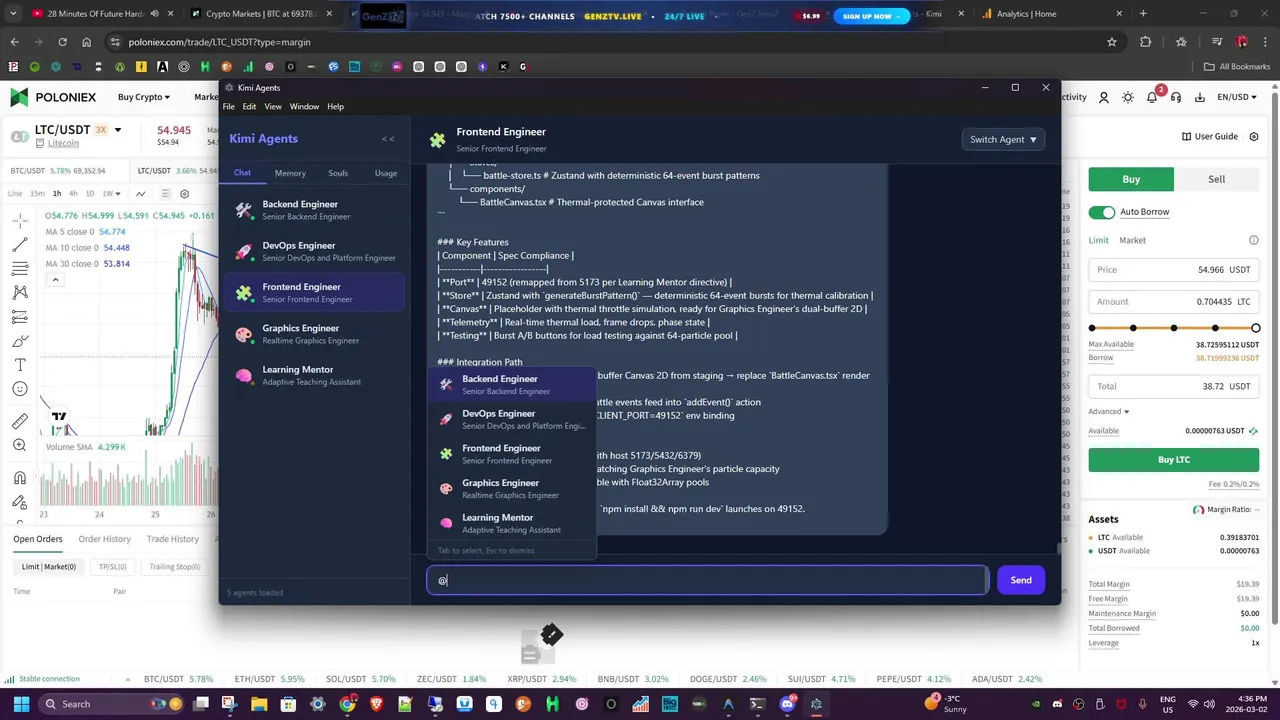
Task: Open the Window menu in Kimi Agents
Action: [x=304, y=106]
